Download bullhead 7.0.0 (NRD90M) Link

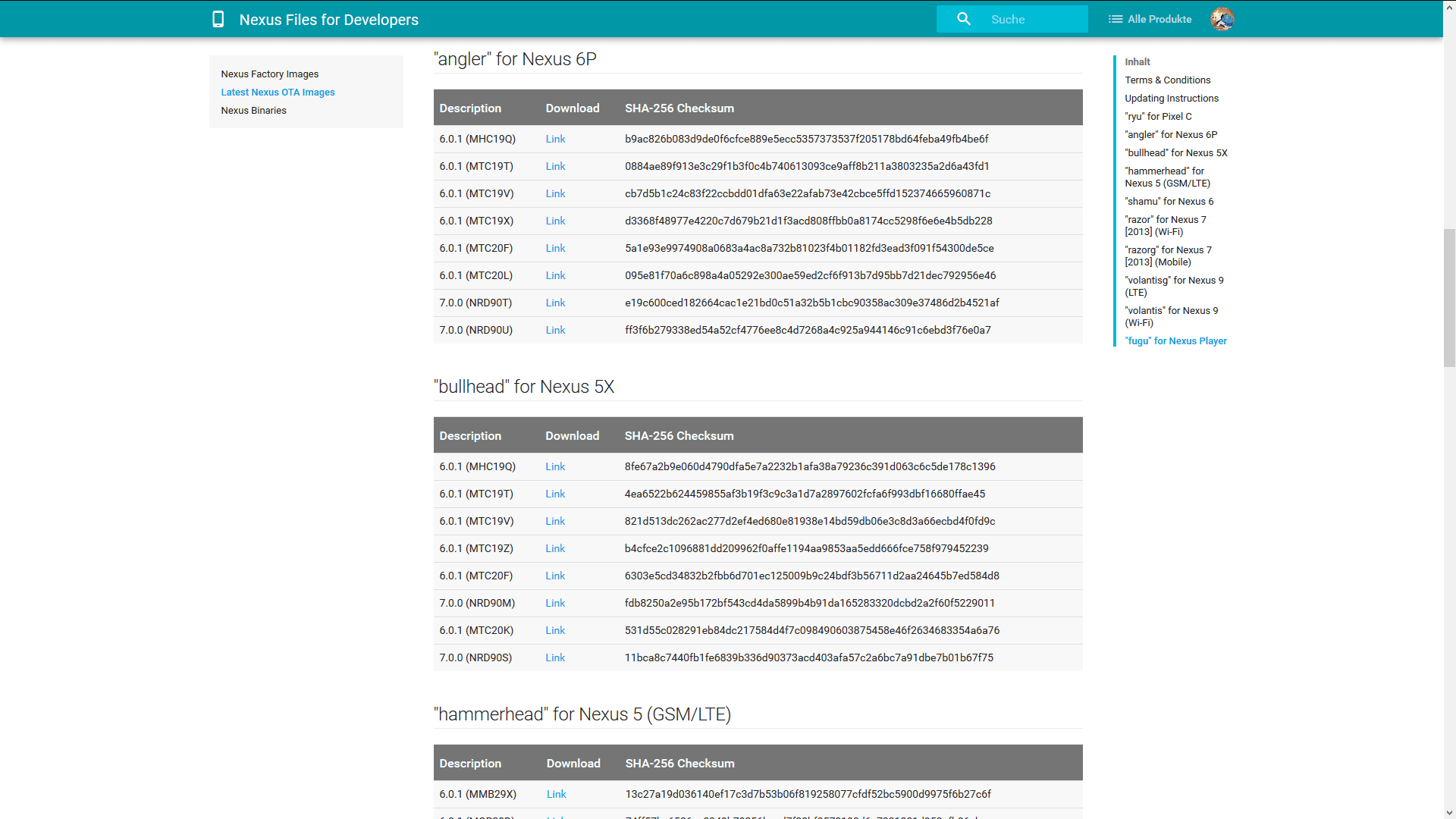[555, 603]
